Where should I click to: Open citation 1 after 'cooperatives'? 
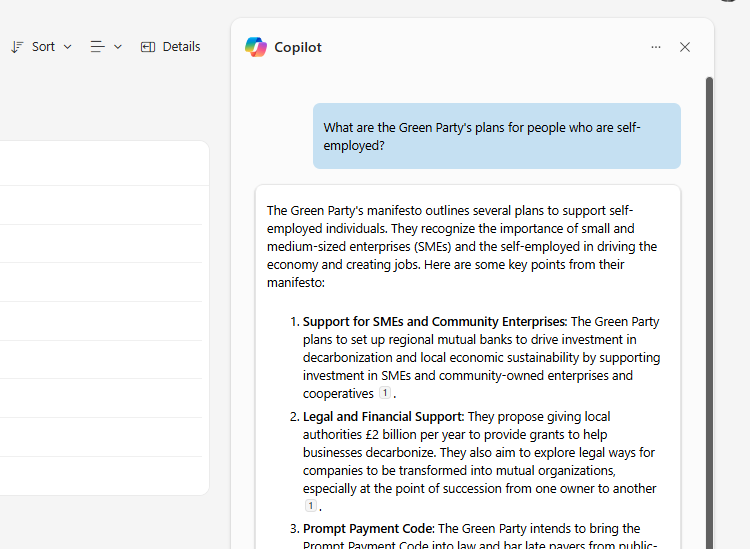coord(385,393)
